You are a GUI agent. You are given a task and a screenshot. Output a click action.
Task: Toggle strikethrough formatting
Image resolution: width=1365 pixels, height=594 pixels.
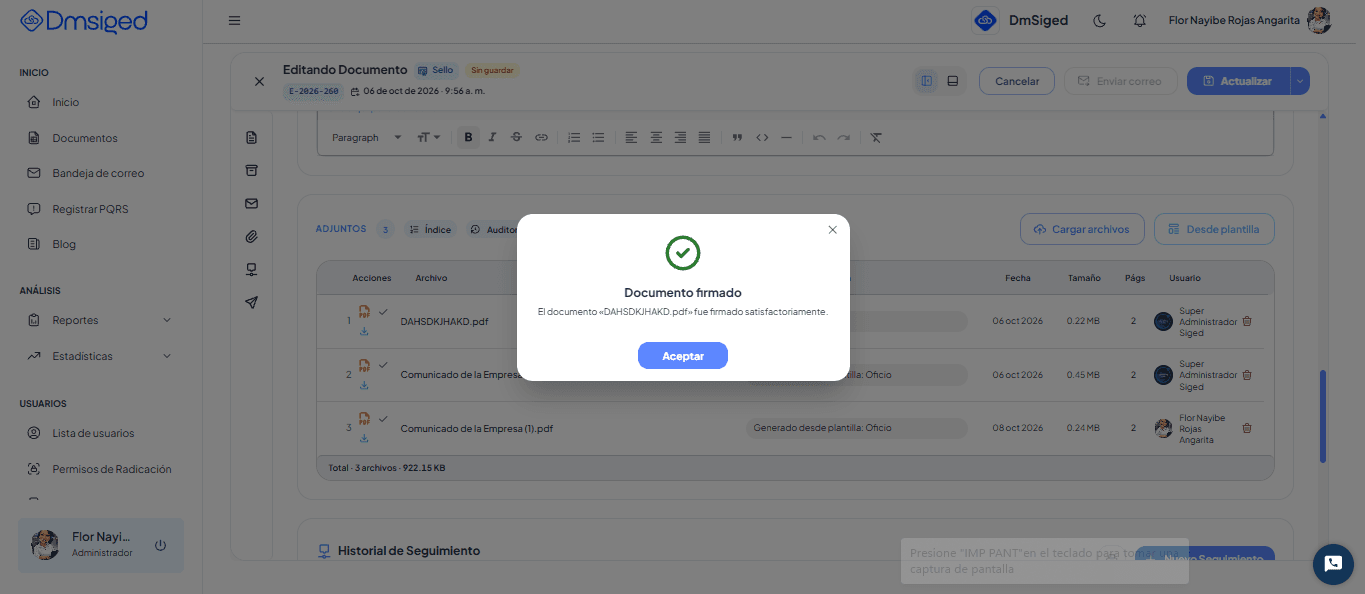[x=516, y=137]
